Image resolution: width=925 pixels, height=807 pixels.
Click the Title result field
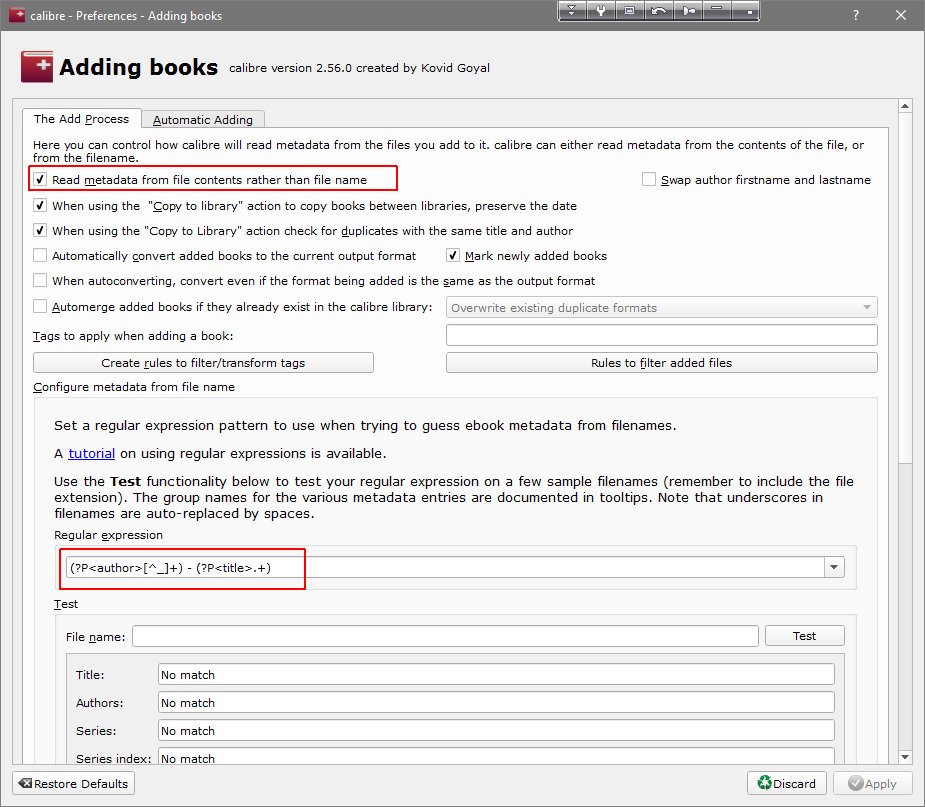[x=496, y=674]
